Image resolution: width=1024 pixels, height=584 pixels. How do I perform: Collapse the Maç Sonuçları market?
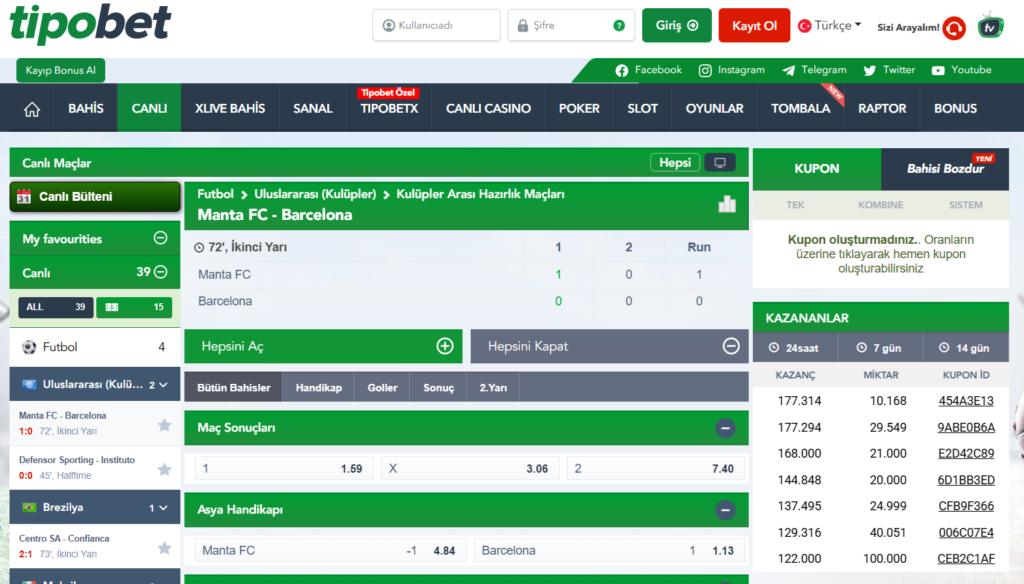pos(725,429)
